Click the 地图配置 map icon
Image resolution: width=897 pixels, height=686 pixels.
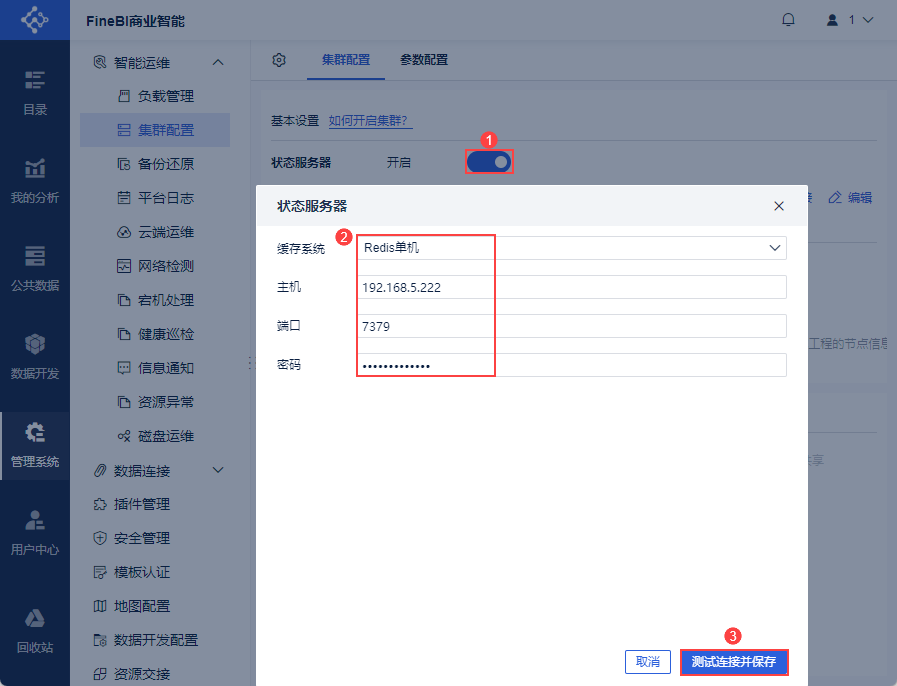tap(100, 606)
